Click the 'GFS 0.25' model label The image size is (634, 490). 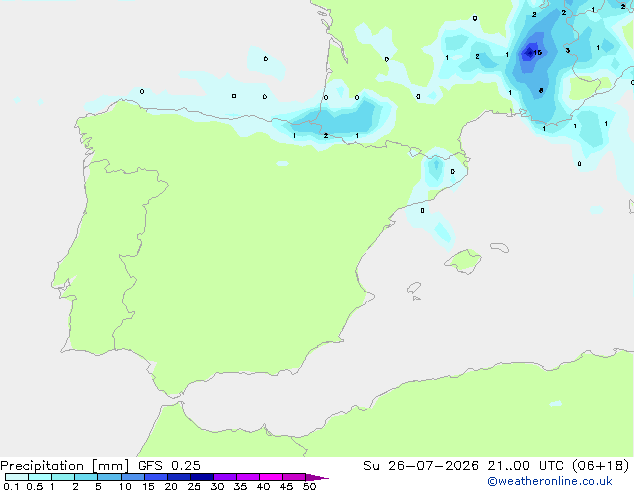tap(169, 466)
